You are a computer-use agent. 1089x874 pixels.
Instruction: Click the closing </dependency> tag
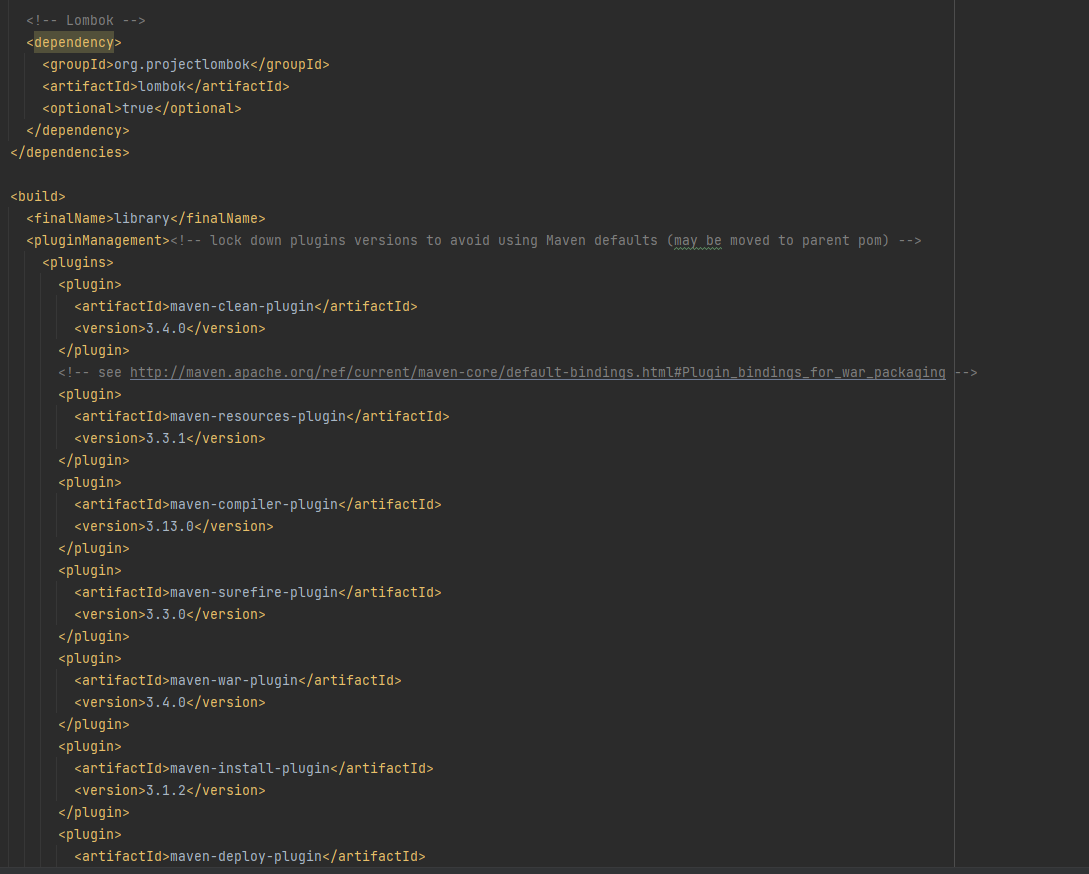point(78,131)
